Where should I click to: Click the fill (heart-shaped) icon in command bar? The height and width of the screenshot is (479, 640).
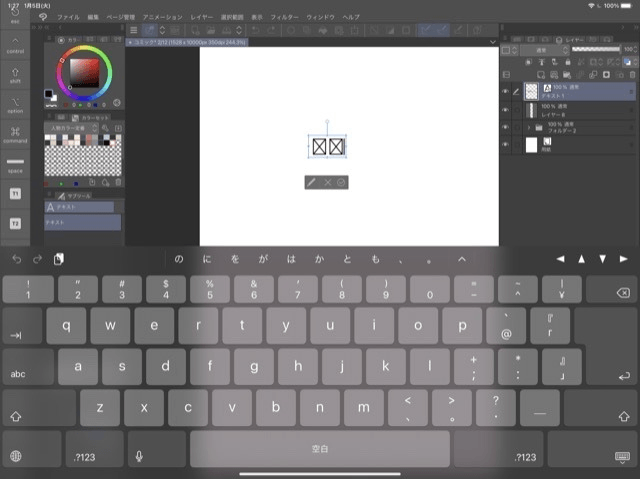pos(323,31)
